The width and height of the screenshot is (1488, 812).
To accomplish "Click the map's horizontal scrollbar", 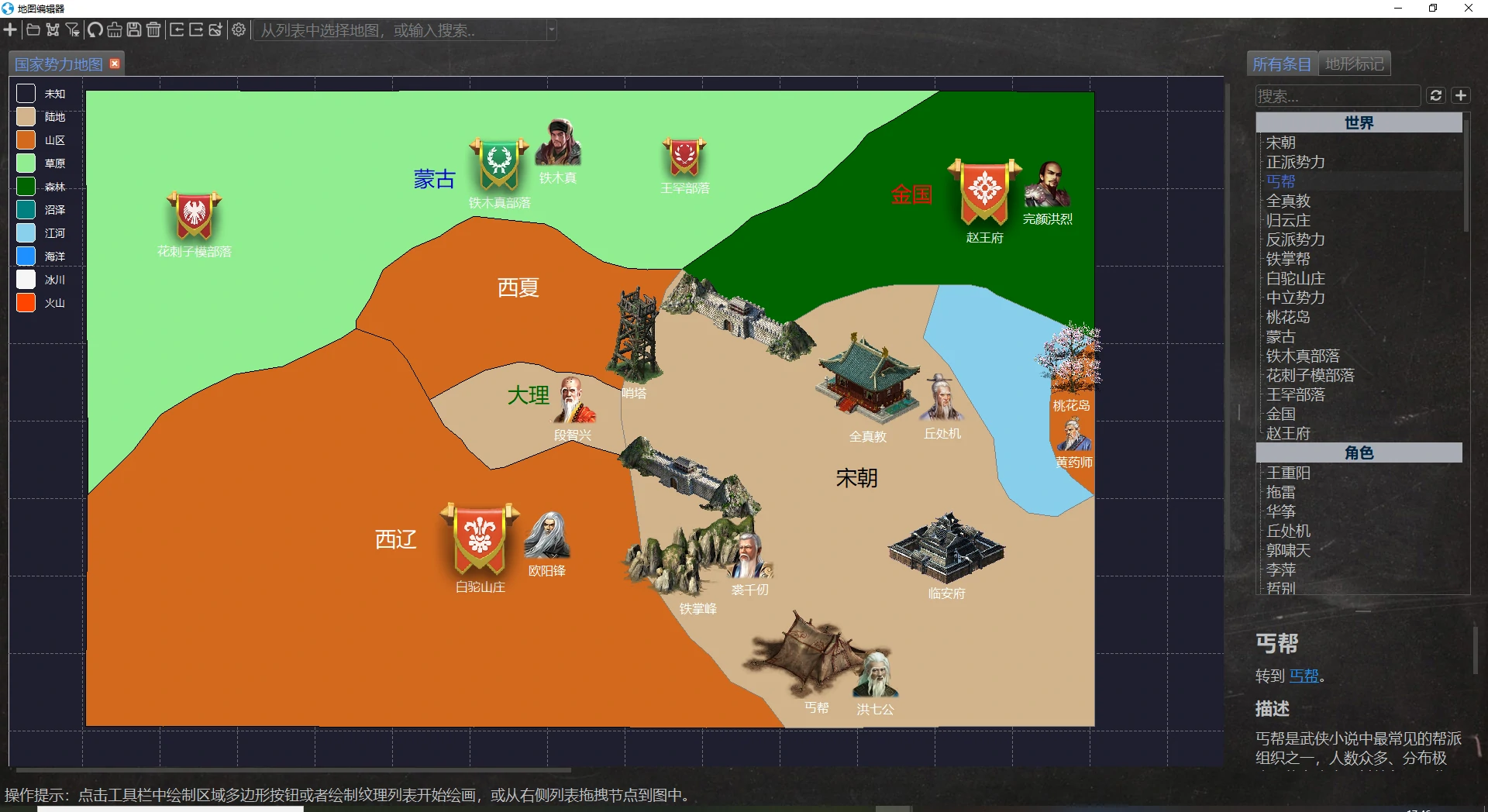I will [x=293, y=770].
